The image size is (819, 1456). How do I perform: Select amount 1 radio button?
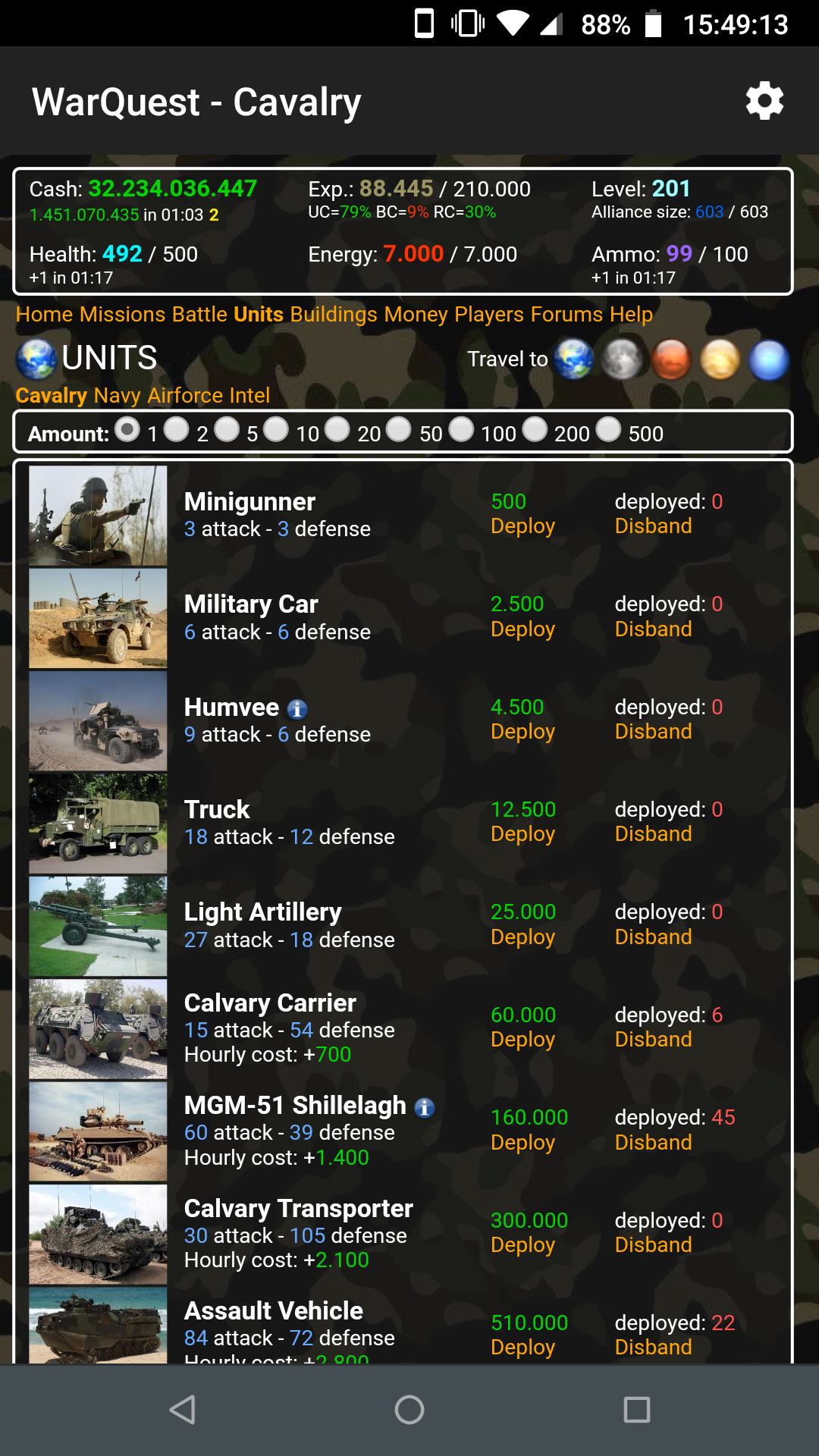click(x=127, y=430)
